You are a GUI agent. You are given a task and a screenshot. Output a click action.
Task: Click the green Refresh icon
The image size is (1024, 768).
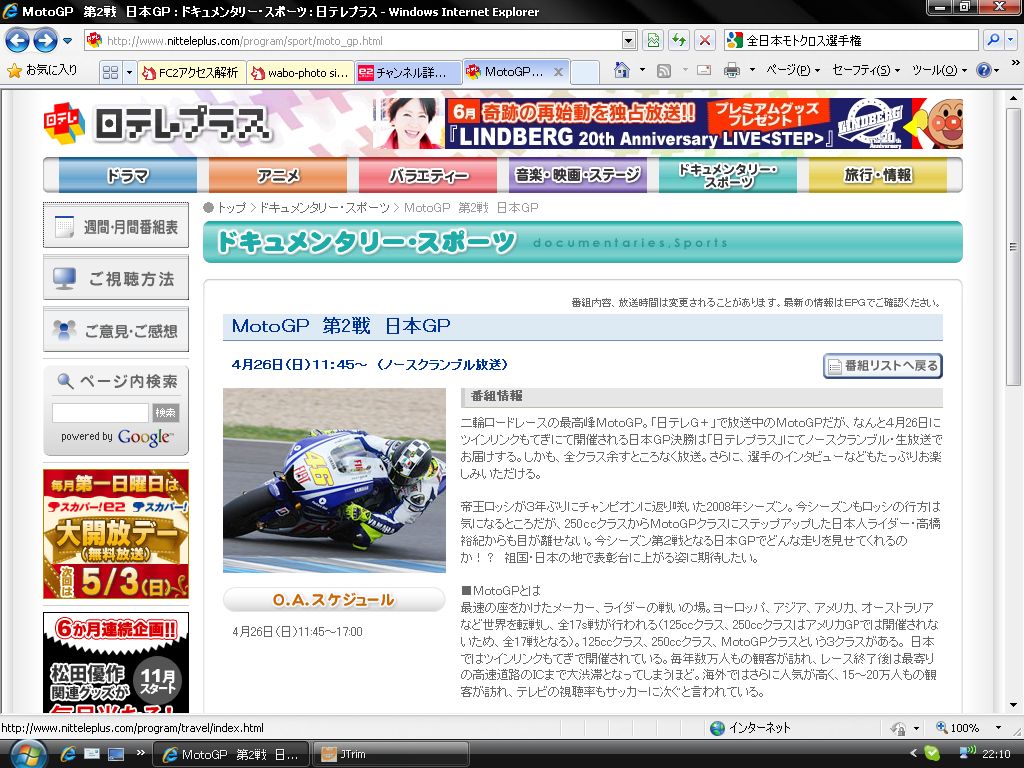pyautogui.click(x=679, y=40)
